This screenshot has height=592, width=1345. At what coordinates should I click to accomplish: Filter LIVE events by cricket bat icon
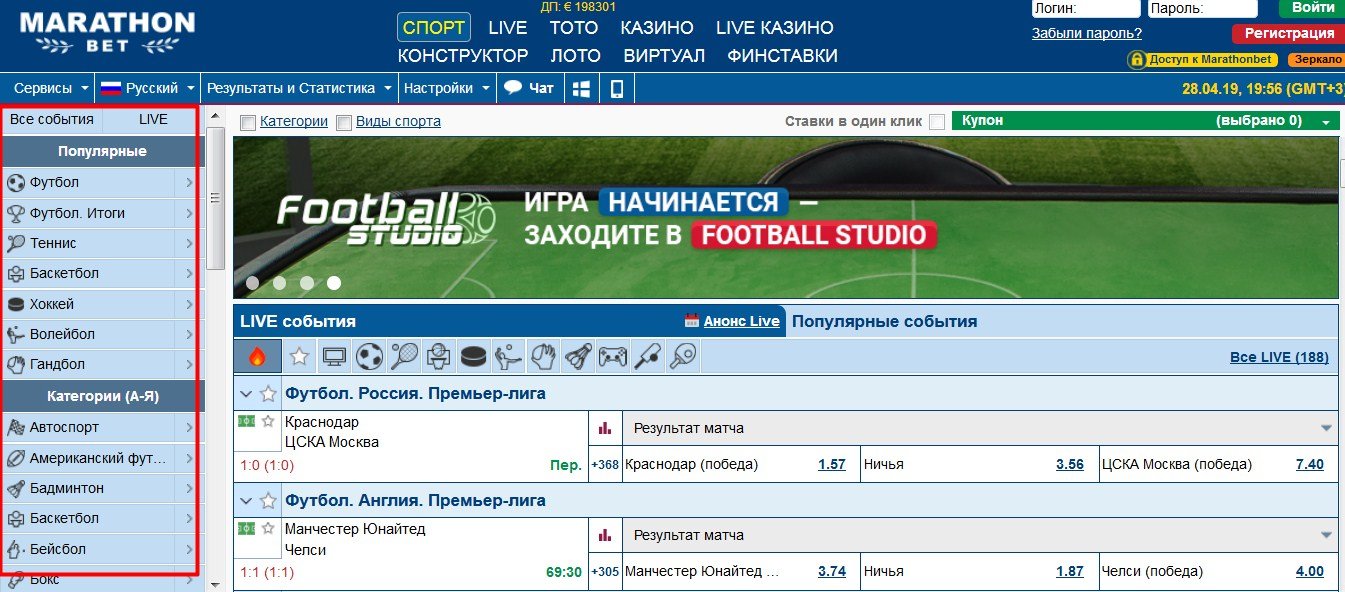tap(647, 356)
